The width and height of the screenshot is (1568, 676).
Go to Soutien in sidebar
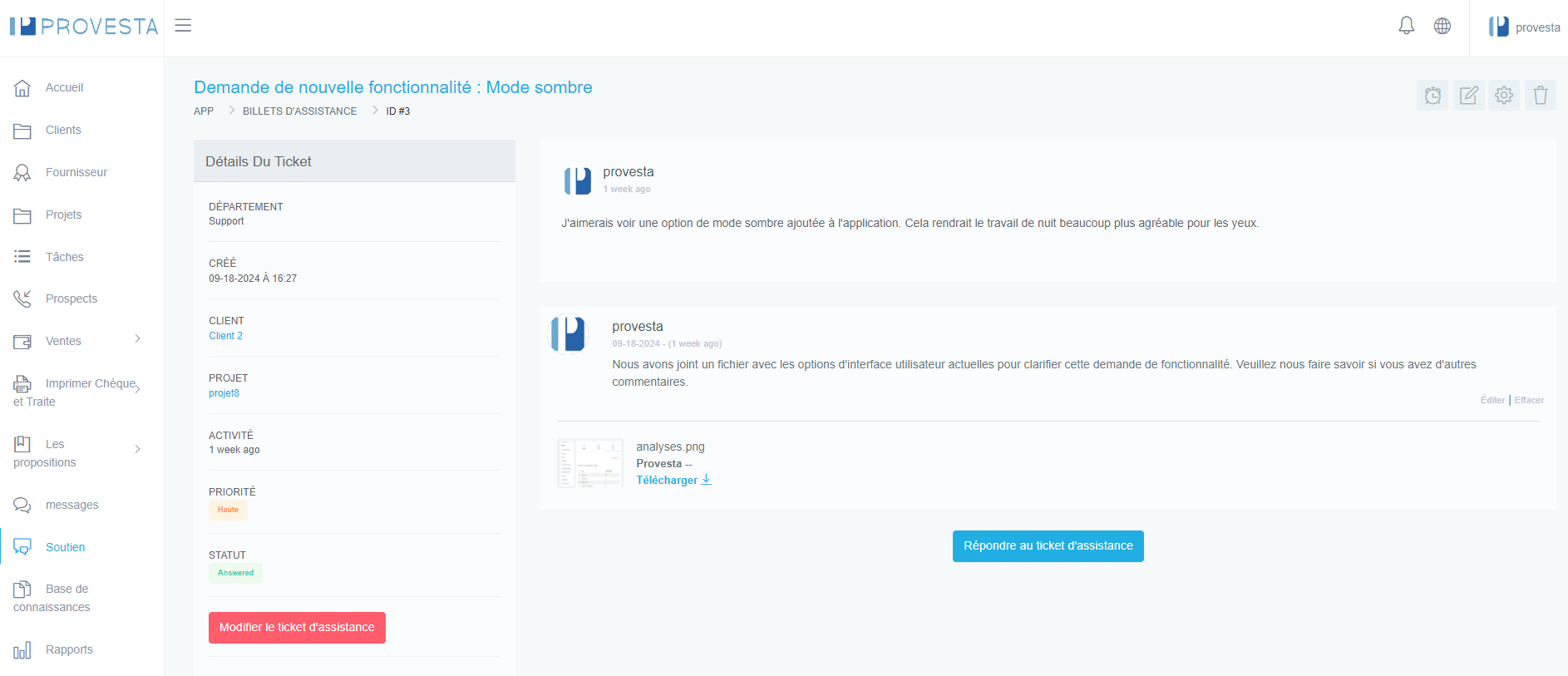coord(65,547)
